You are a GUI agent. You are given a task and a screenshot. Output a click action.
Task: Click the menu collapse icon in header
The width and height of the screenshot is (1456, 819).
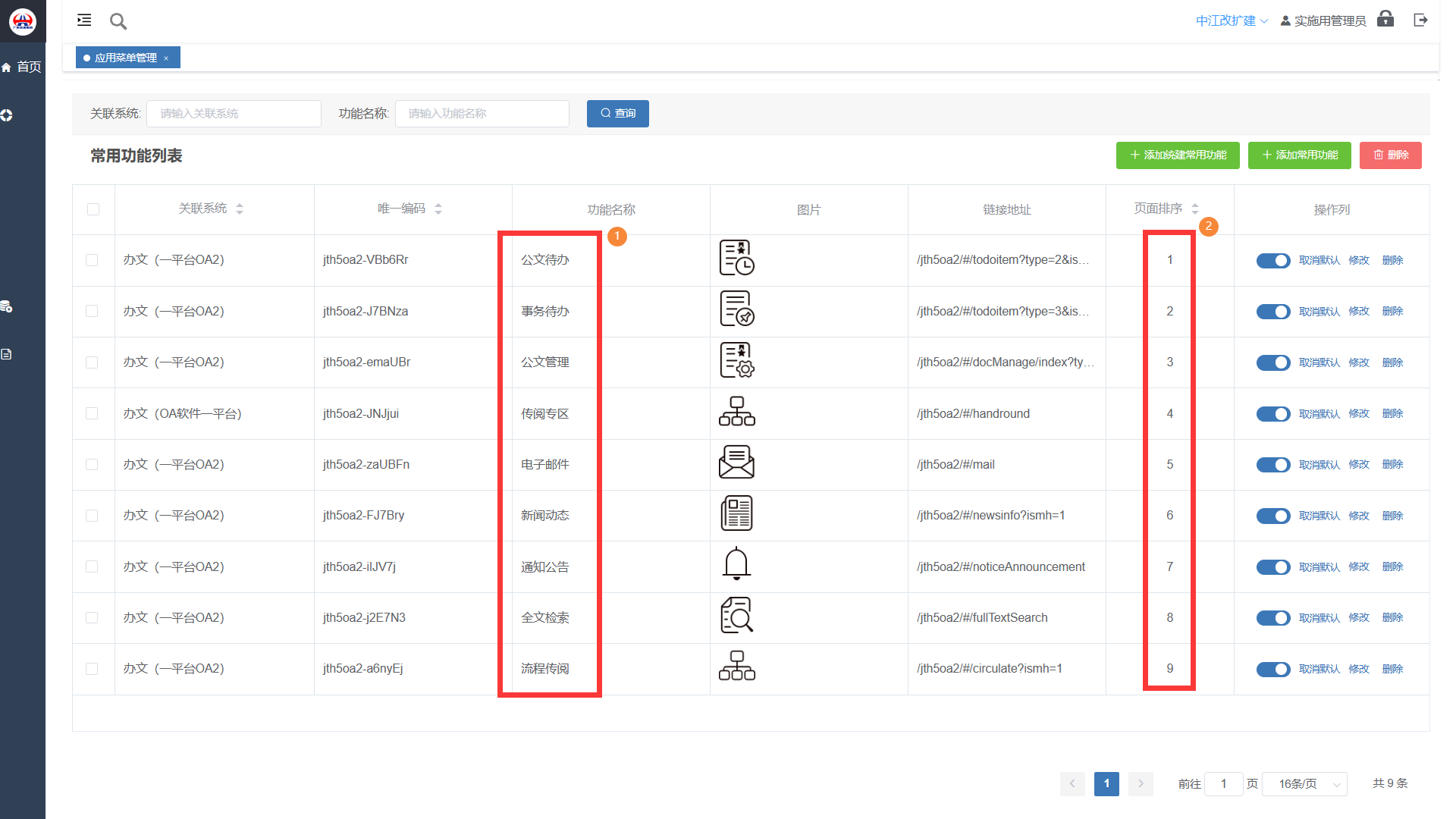click(x=84, y=20)
